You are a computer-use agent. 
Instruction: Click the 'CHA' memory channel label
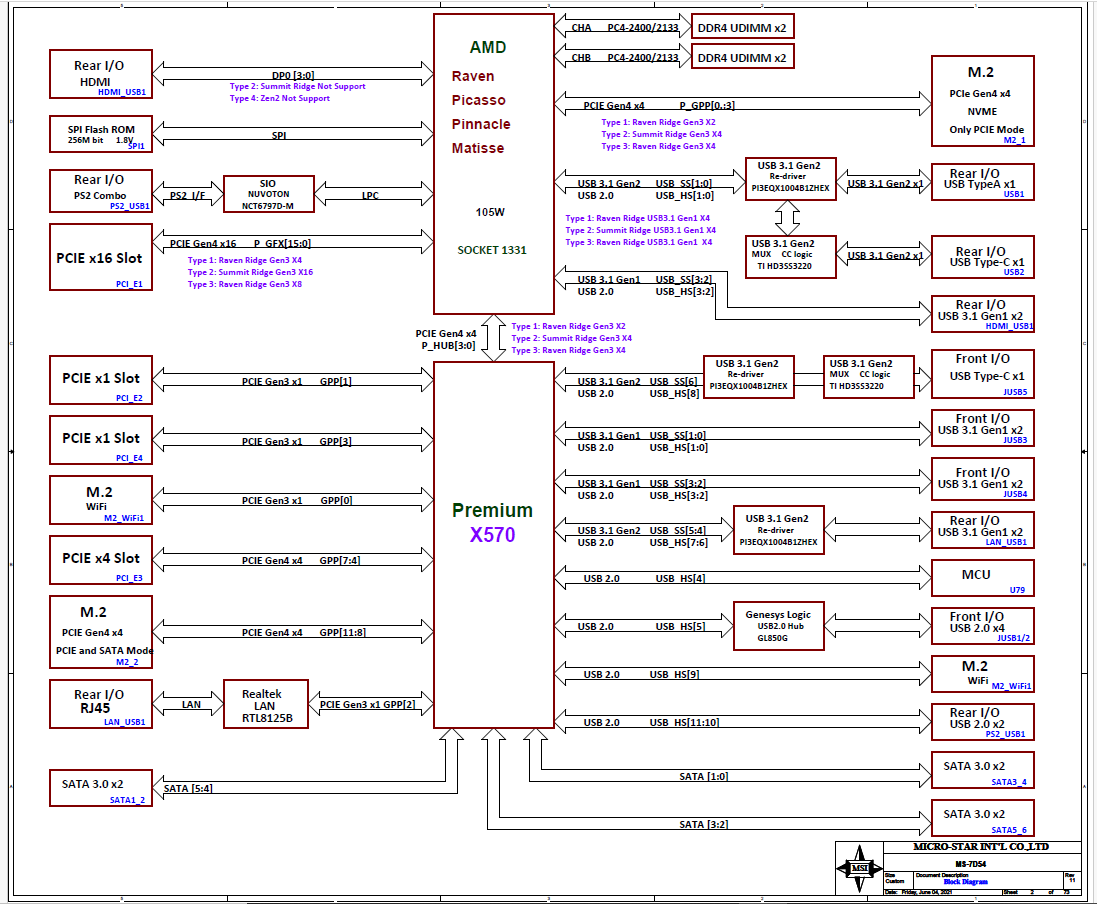(x=581, y=28)
